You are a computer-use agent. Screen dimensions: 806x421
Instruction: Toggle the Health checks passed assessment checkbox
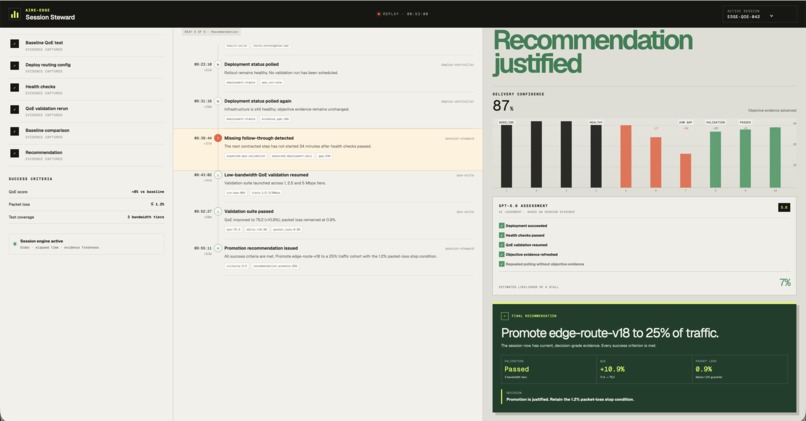click(x=502, y=235)
